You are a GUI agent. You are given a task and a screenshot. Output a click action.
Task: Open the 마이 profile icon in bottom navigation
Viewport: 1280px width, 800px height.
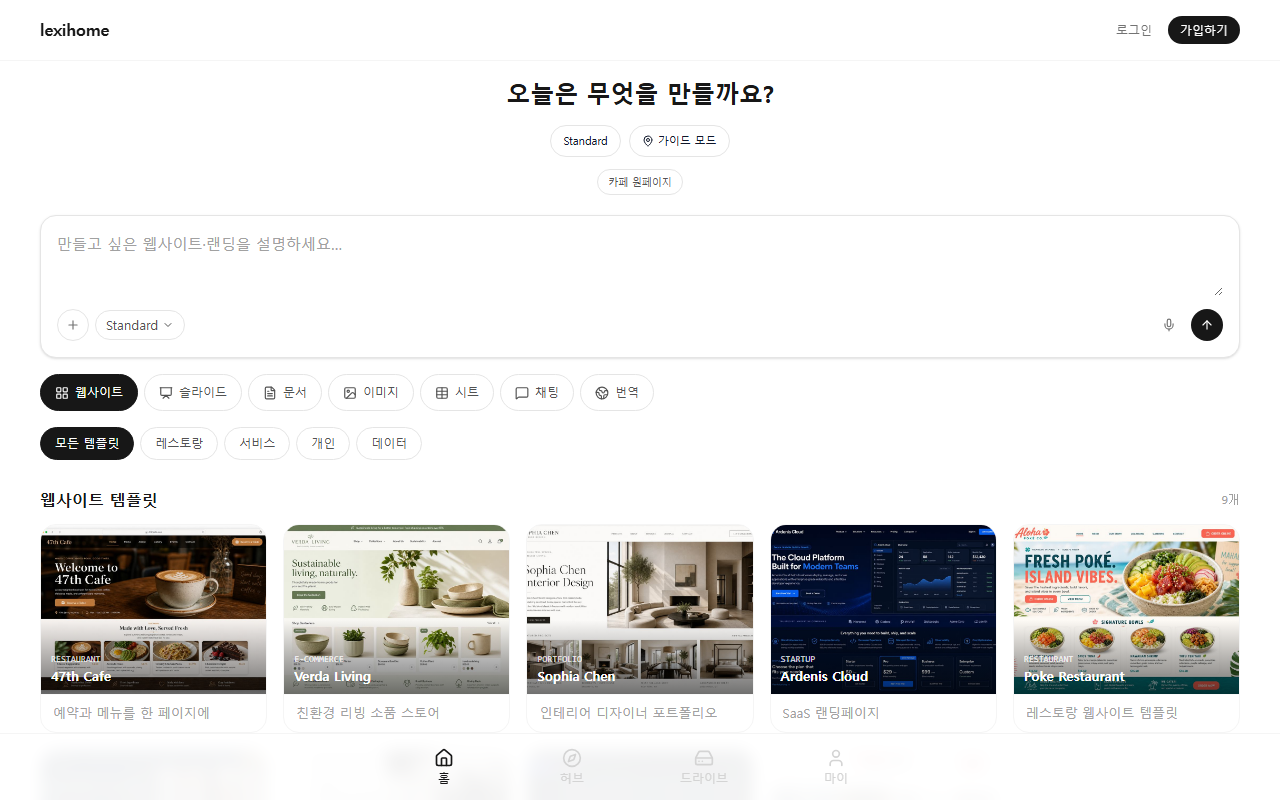coord(836,758)
